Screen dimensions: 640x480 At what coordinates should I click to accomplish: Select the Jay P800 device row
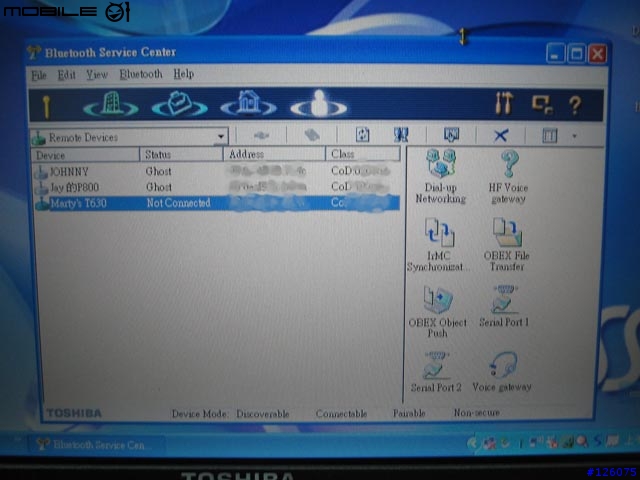click(x=216, y=187)
